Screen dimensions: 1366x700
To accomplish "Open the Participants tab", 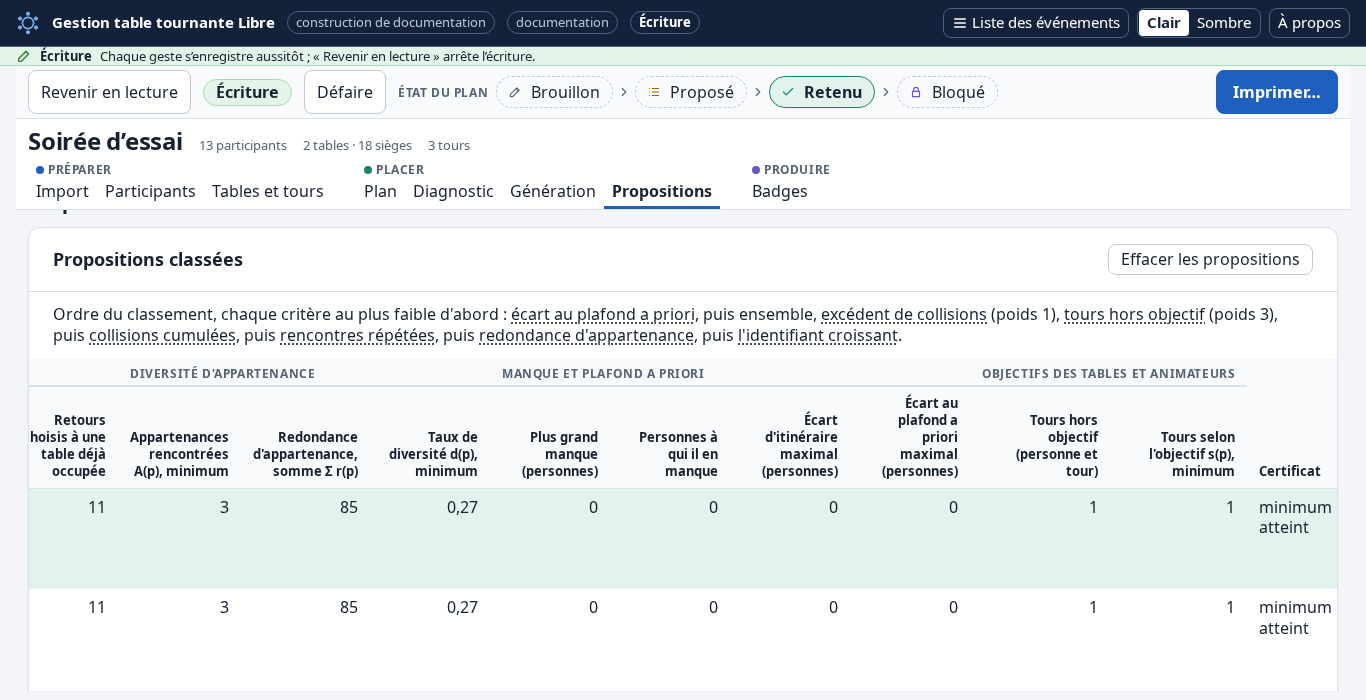I will point(150,191).
